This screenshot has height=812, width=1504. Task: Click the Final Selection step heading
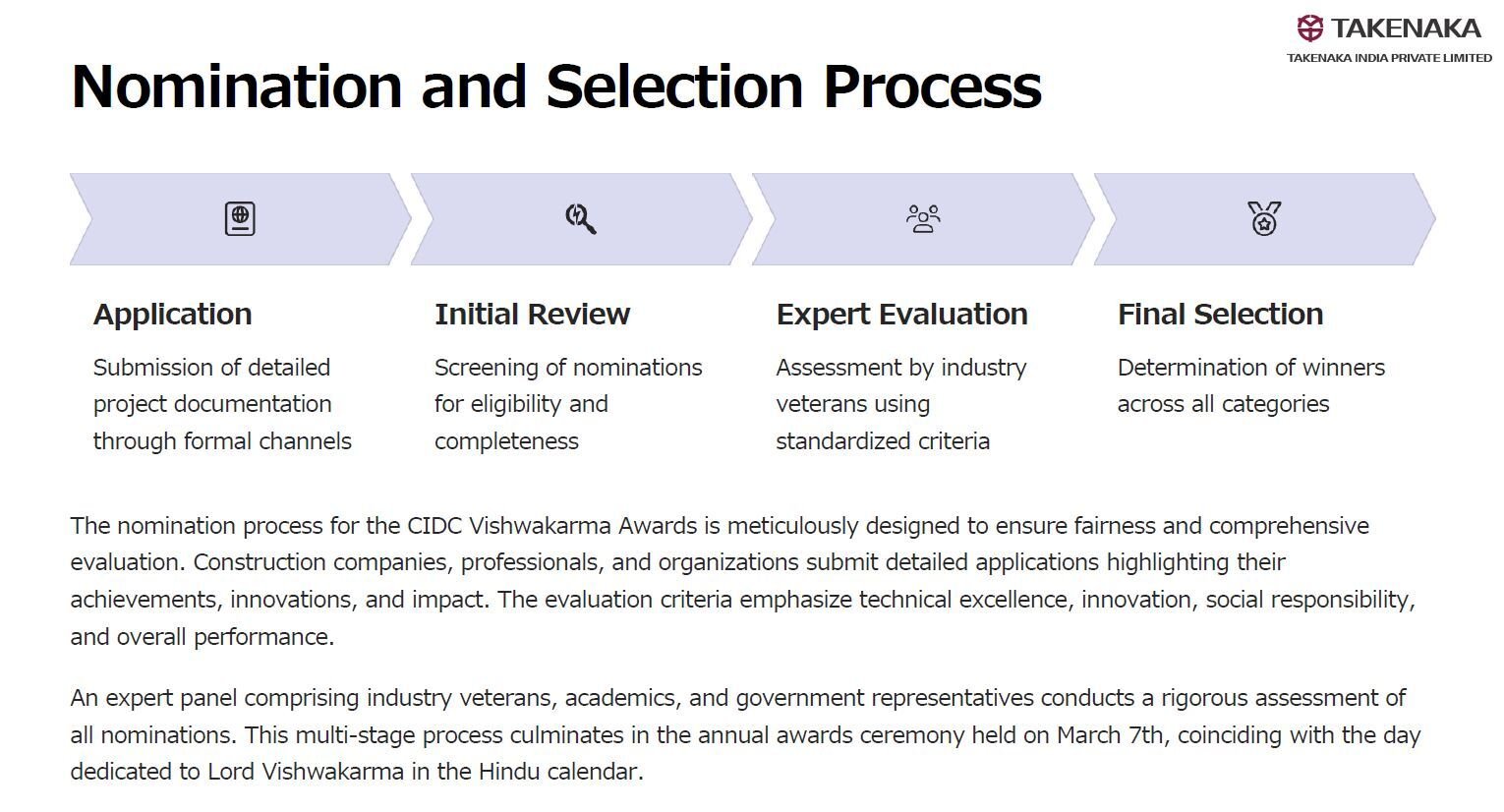(1220, 315)
